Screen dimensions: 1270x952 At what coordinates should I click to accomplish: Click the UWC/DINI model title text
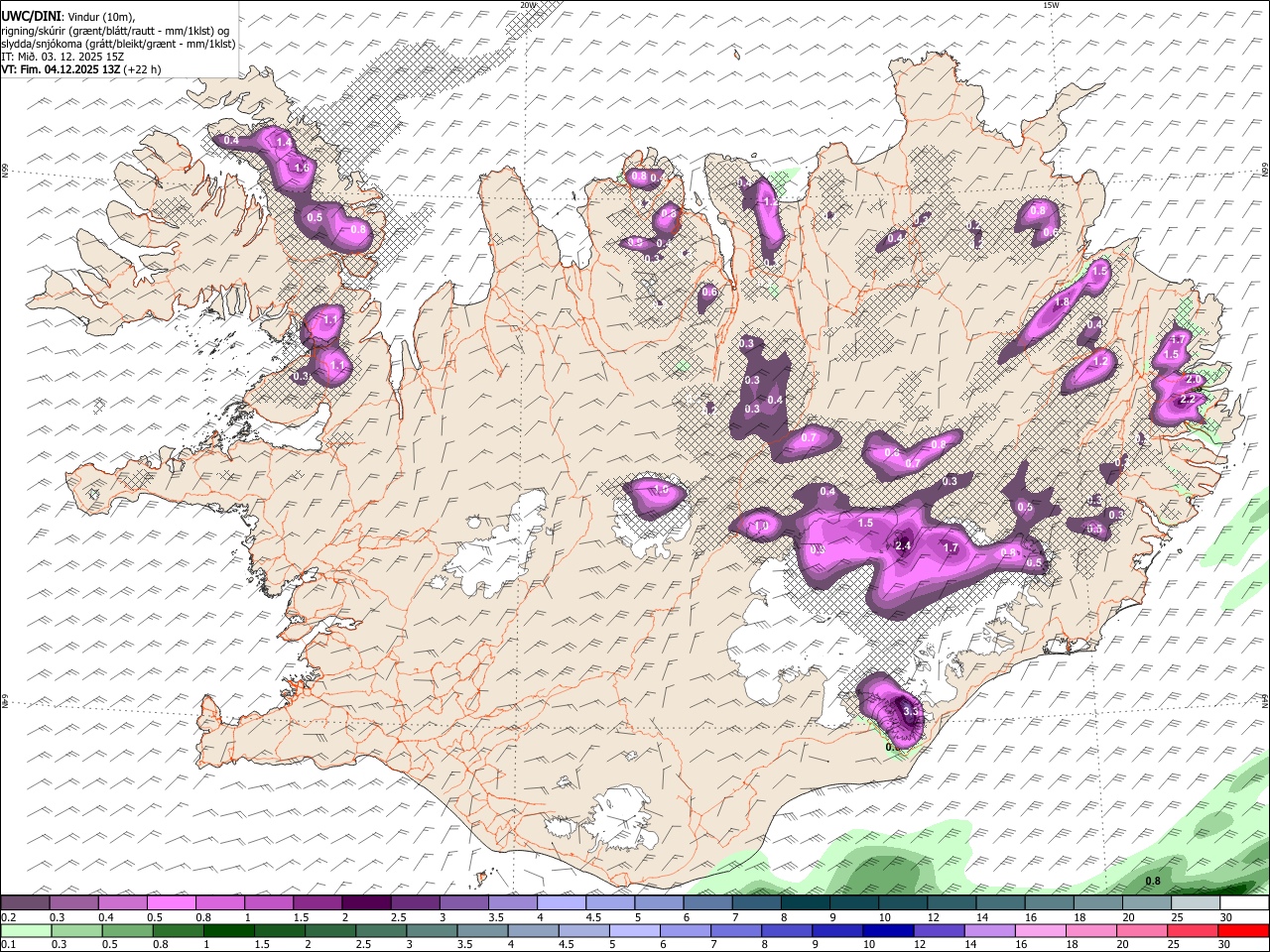click(30, 16)
